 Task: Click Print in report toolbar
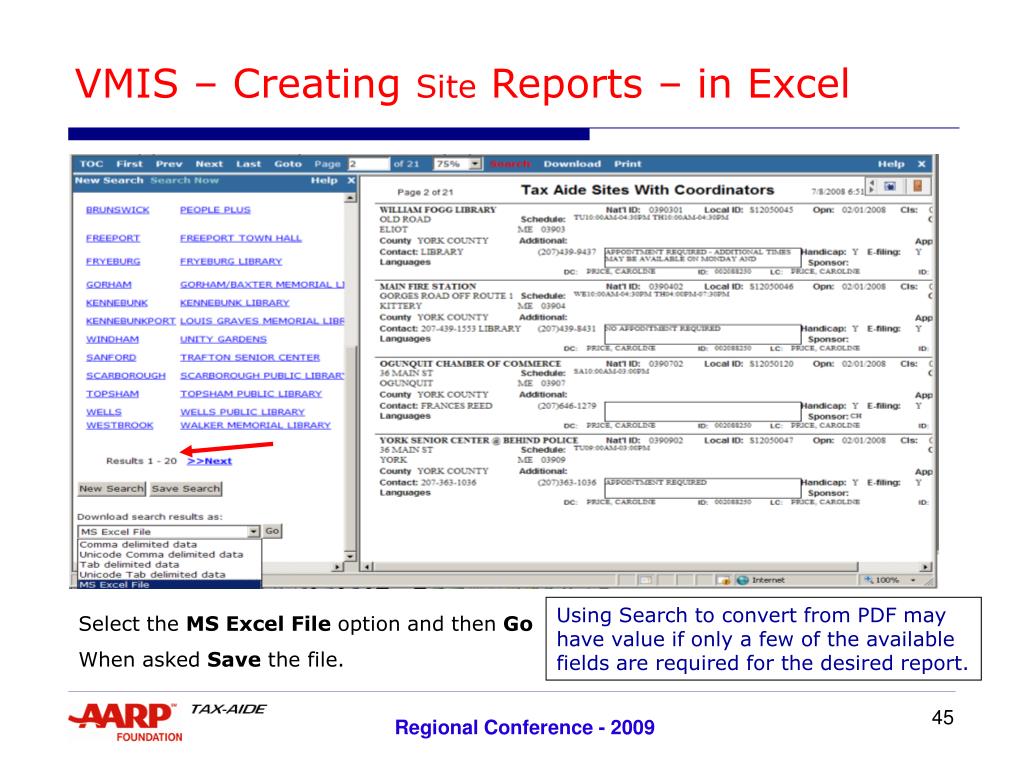pos(628,164)
